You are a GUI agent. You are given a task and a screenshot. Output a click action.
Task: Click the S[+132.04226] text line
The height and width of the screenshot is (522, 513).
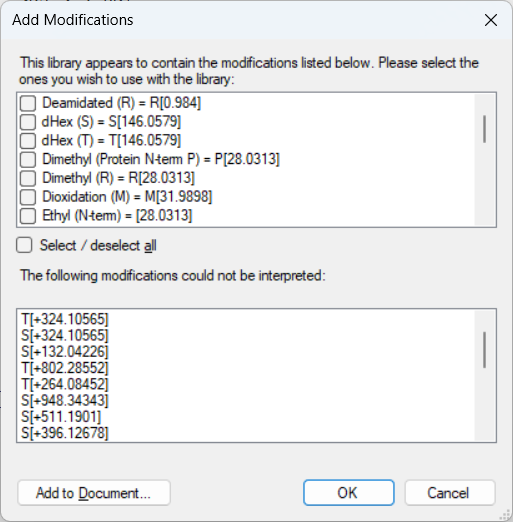coord(65,352)
